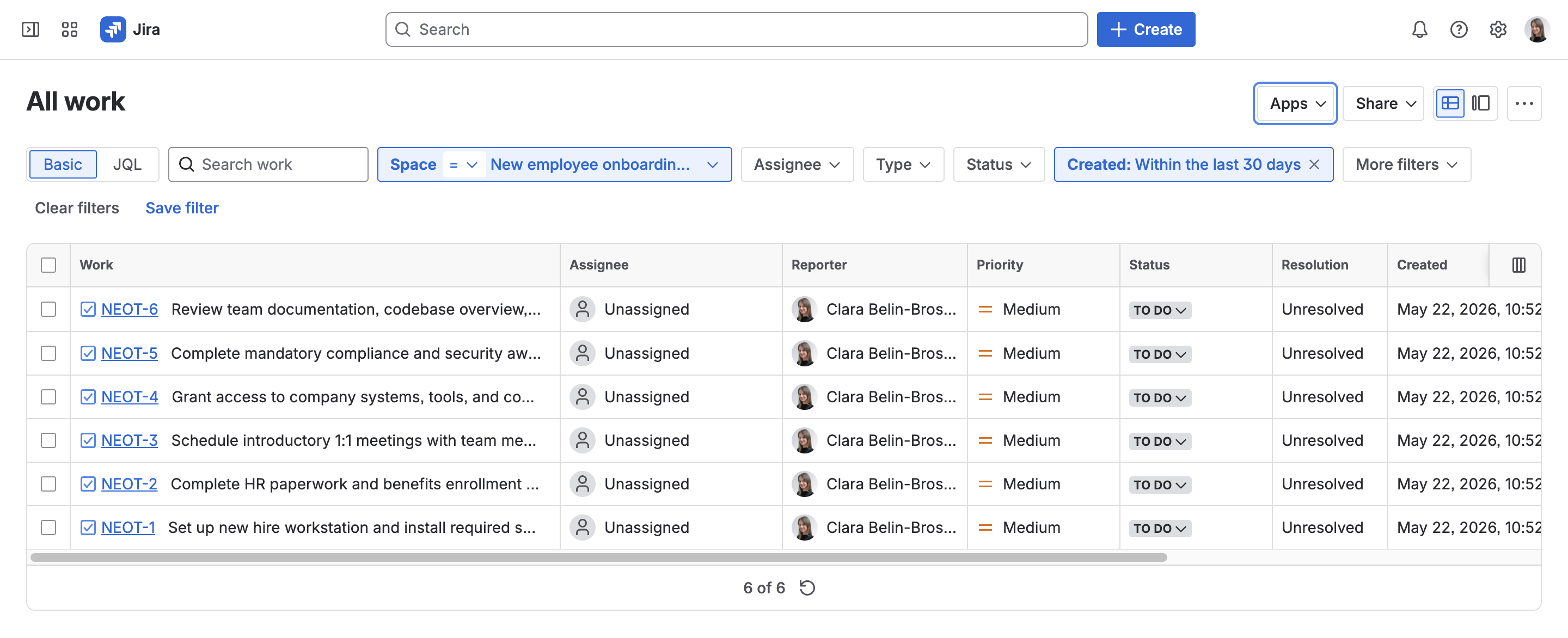
Task: Expand the Status filter dropdown
Action: click(x=999, y=164)
